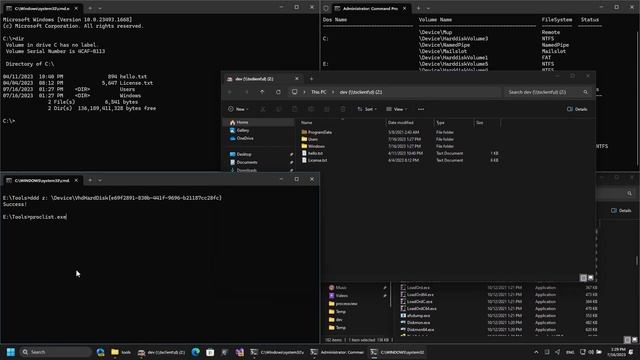
Task: Click the Up arrow in the dev Explorer window
Action: tap(262, 92)
